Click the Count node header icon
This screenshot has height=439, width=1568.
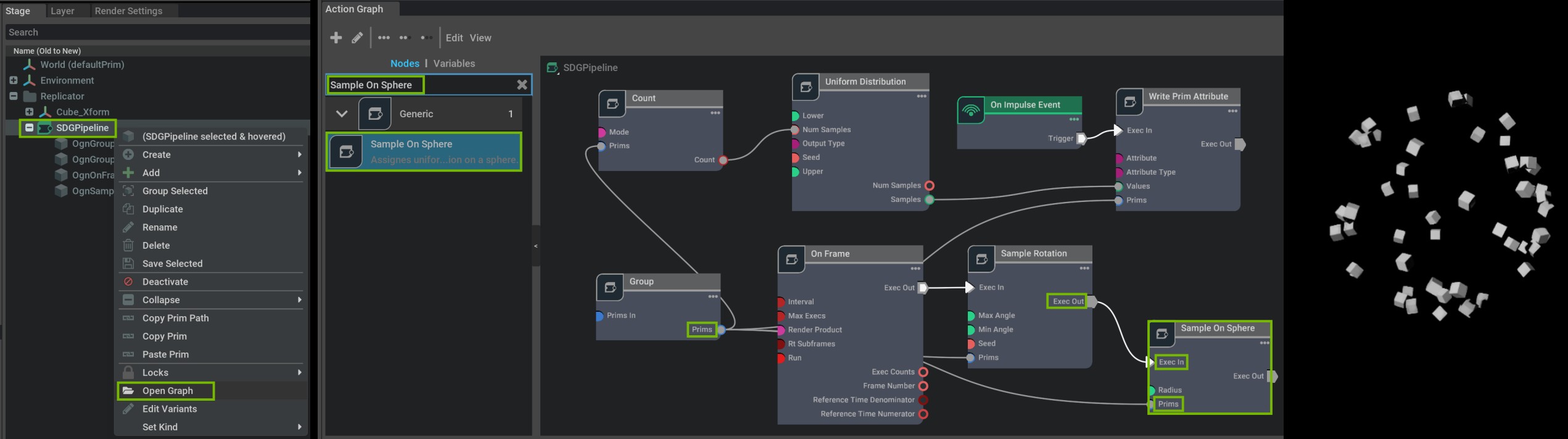tap(612, 104)
